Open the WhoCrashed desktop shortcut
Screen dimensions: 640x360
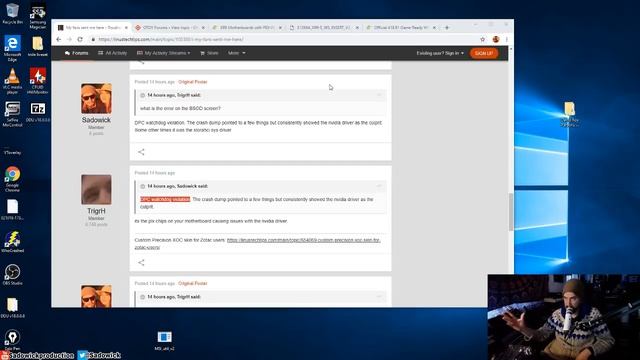(12, 242)
